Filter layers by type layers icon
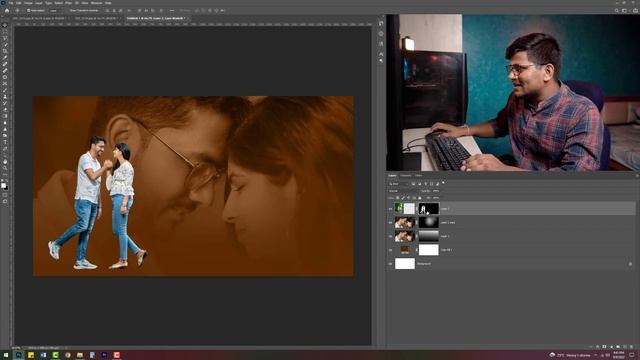Image resolution: width=640 pixels, height=360 pixels. coord(426,184)
